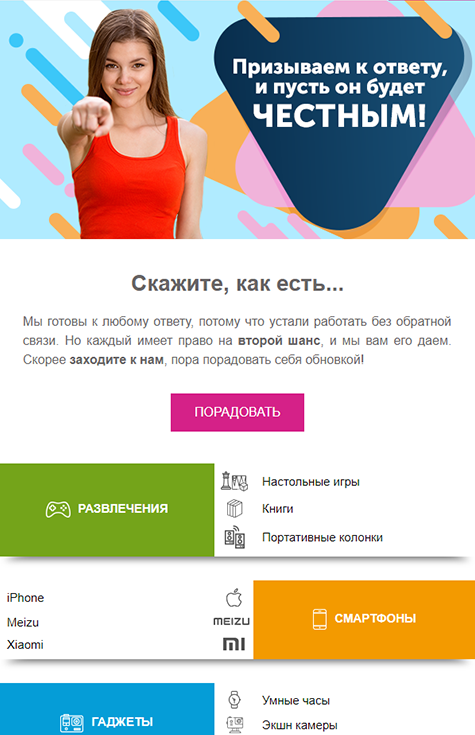Click the books icon next to Книги
Image resolution: width=475 pixels, height=735 pixels.
(x=234, y=509)
